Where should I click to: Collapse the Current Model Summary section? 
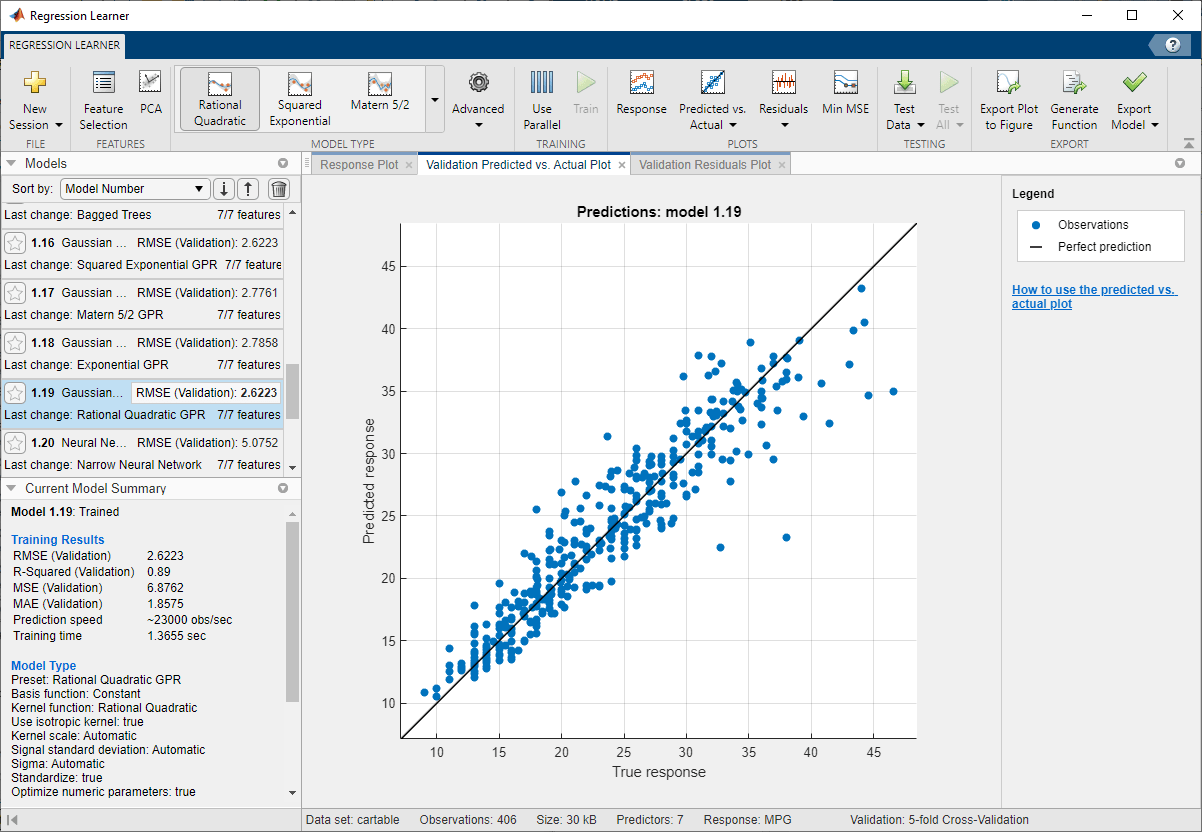click(11, 488)
